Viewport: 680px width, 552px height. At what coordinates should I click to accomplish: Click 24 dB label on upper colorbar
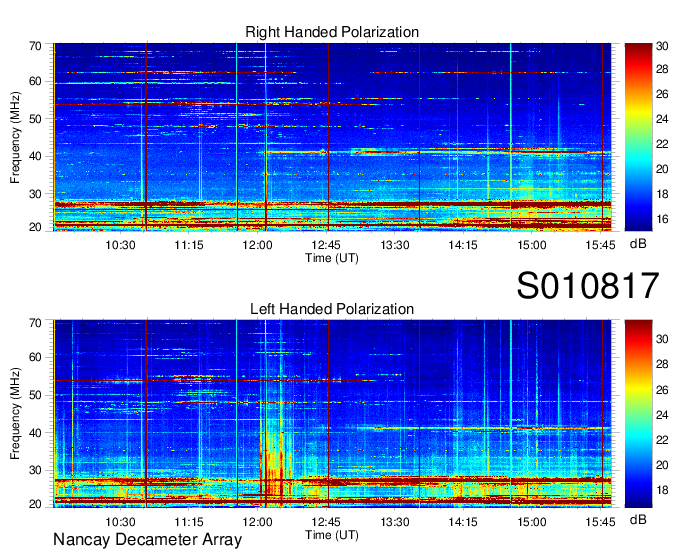click(x=662, y=119)
